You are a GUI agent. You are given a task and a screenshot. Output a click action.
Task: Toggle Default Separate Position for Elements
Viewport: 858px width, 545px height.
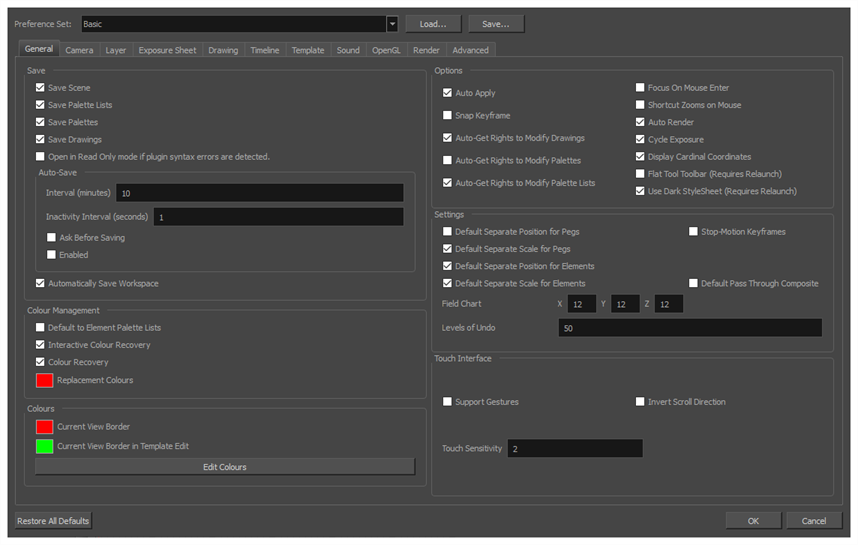[x=447, y=266]
